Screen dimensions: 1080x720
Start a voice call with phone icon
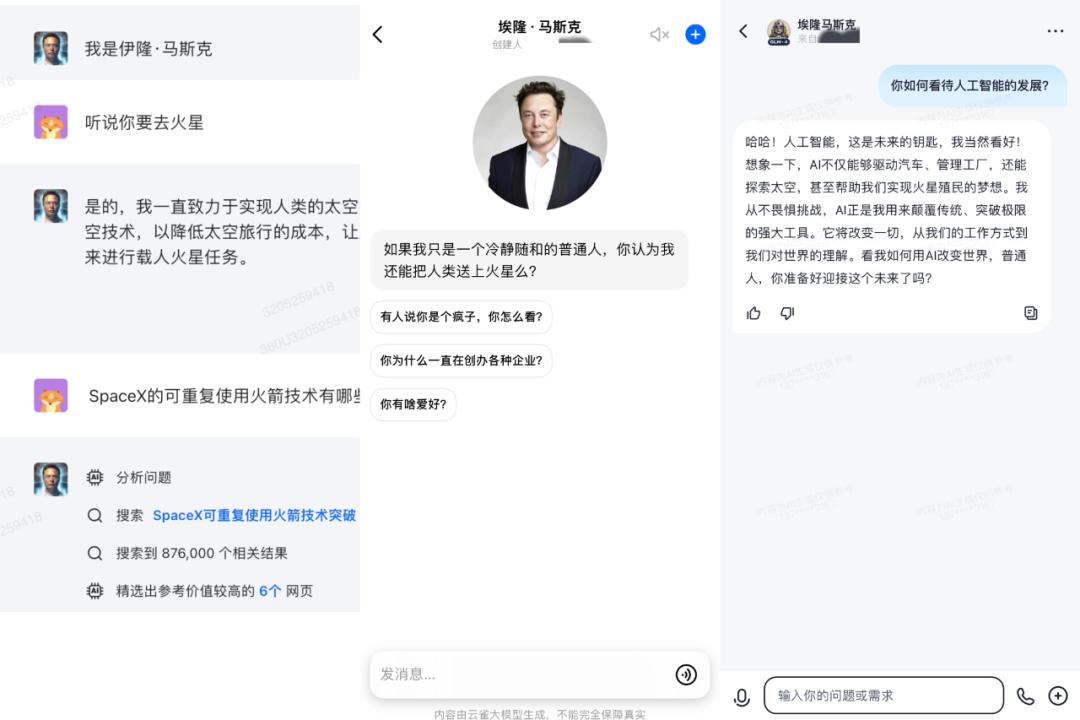[x=1025, y=696]
